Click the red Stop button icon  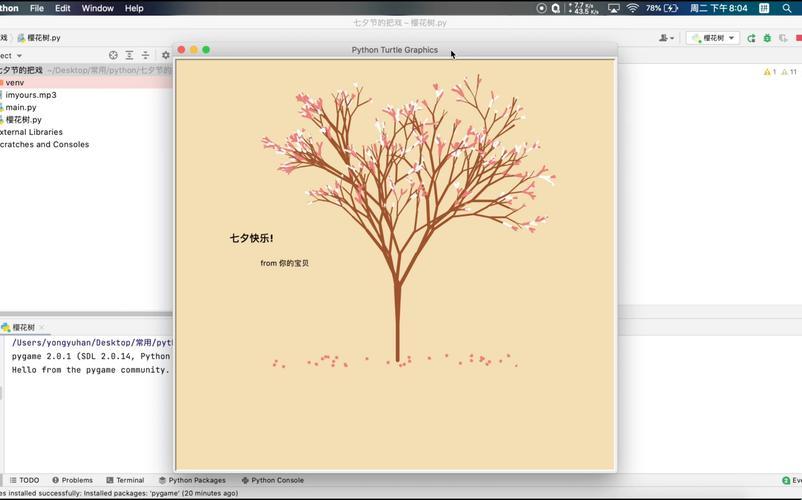[x=799, y=38]
